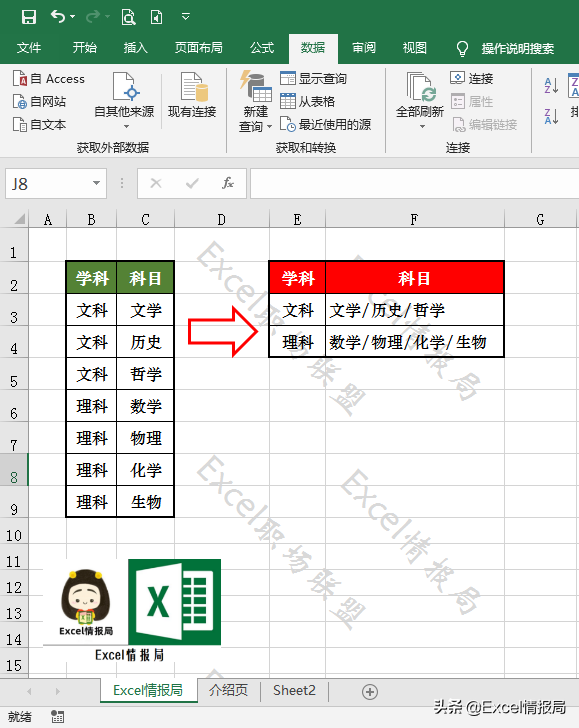Open the Undo history dropdown arrow
The width and height of the screenshot is (579, 728).
click(x=72, y=17)
